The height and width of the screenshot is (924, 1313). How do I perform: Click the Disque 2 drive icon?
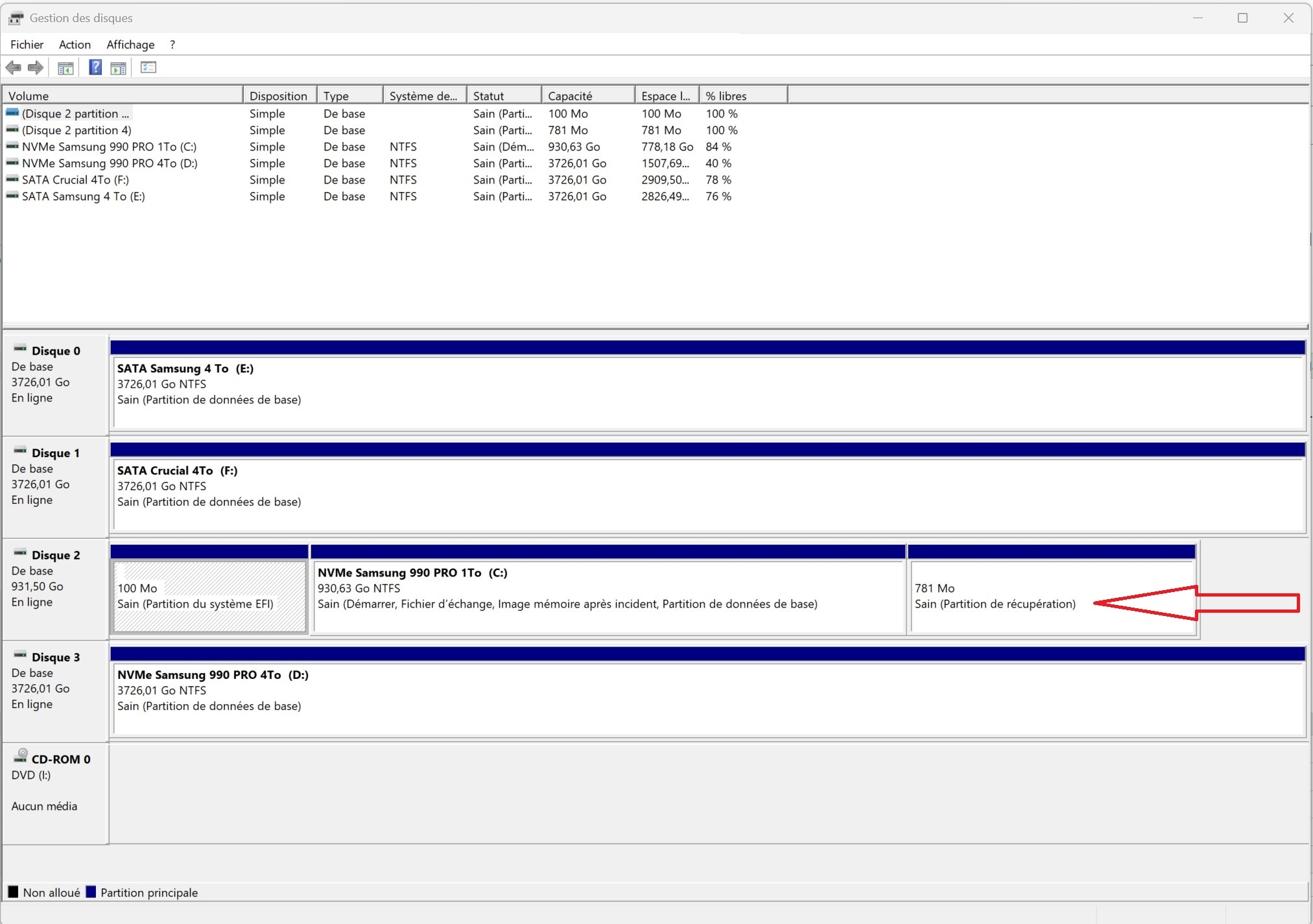[20, 553]
